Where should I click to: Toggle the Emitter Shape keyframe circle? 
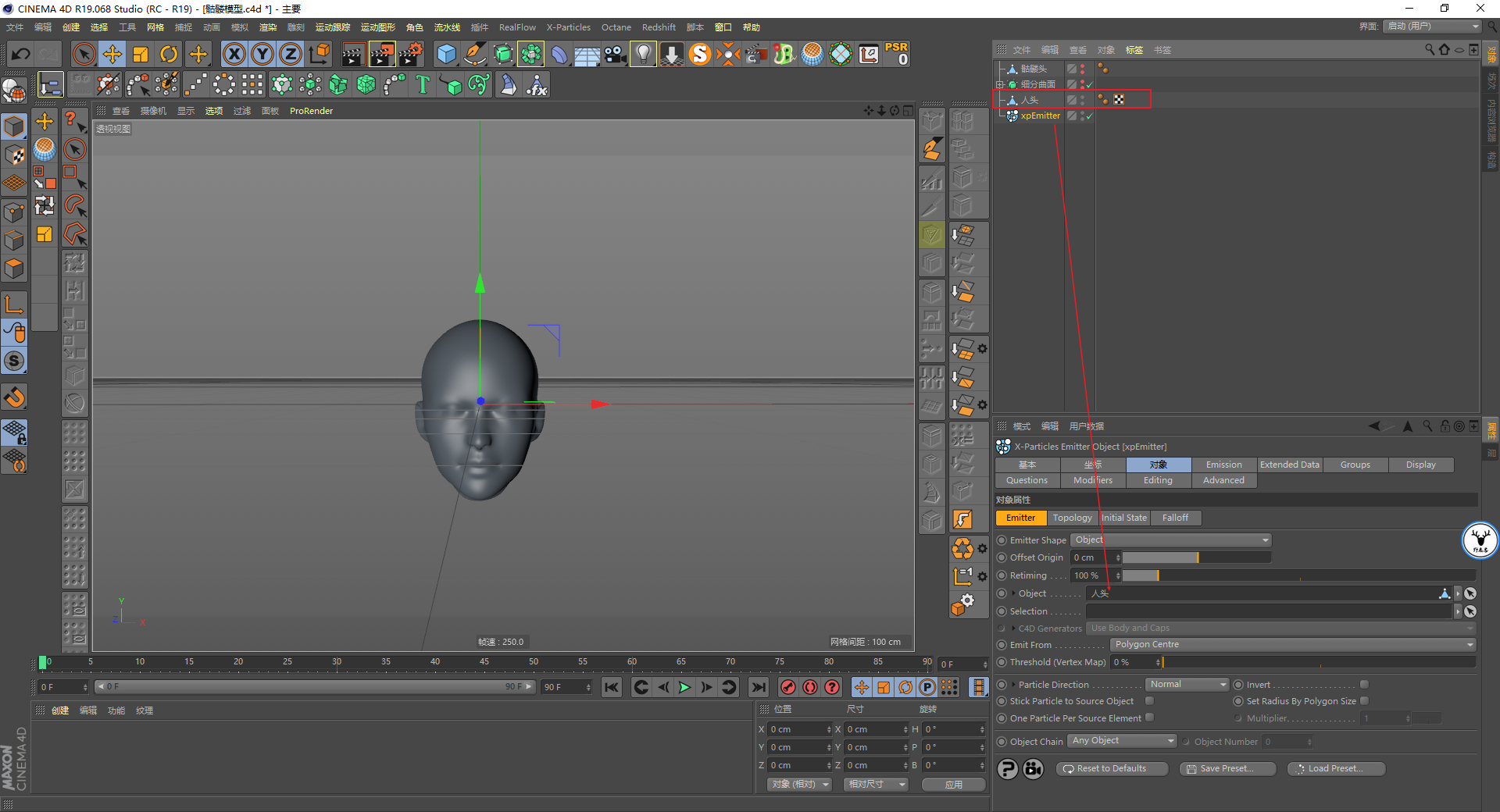(x=1002, y=540)
